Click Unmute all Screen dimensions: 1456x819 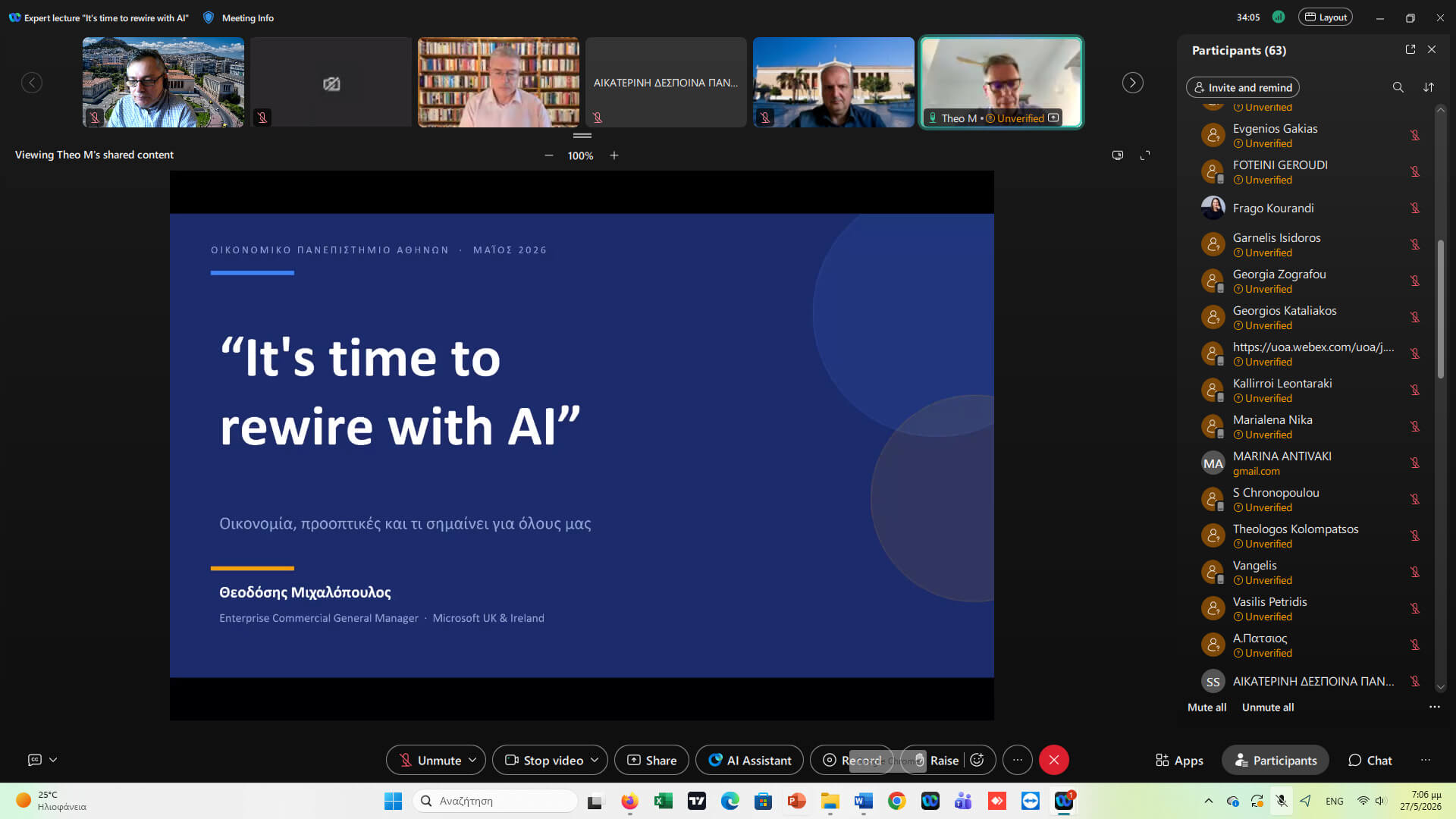tap(1268, 707)
